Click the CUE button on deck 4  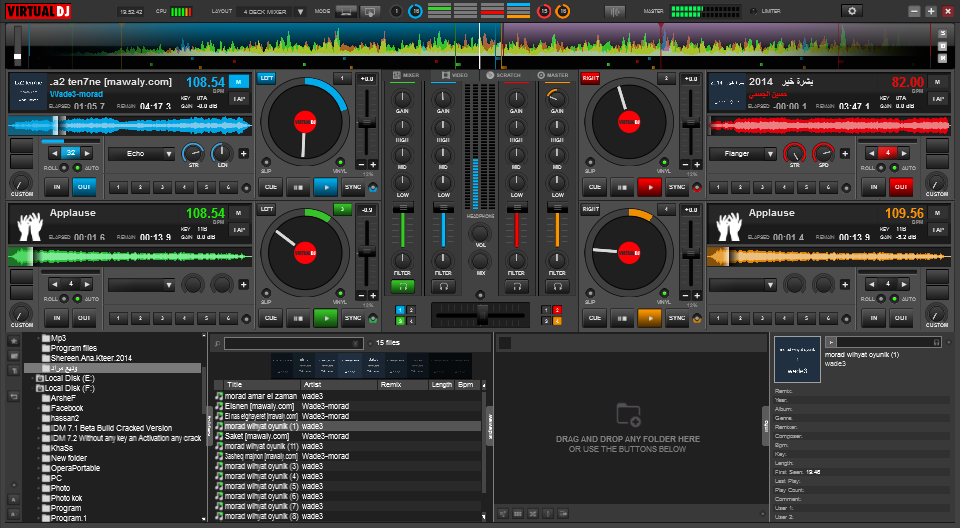click(x=594, y=318)
